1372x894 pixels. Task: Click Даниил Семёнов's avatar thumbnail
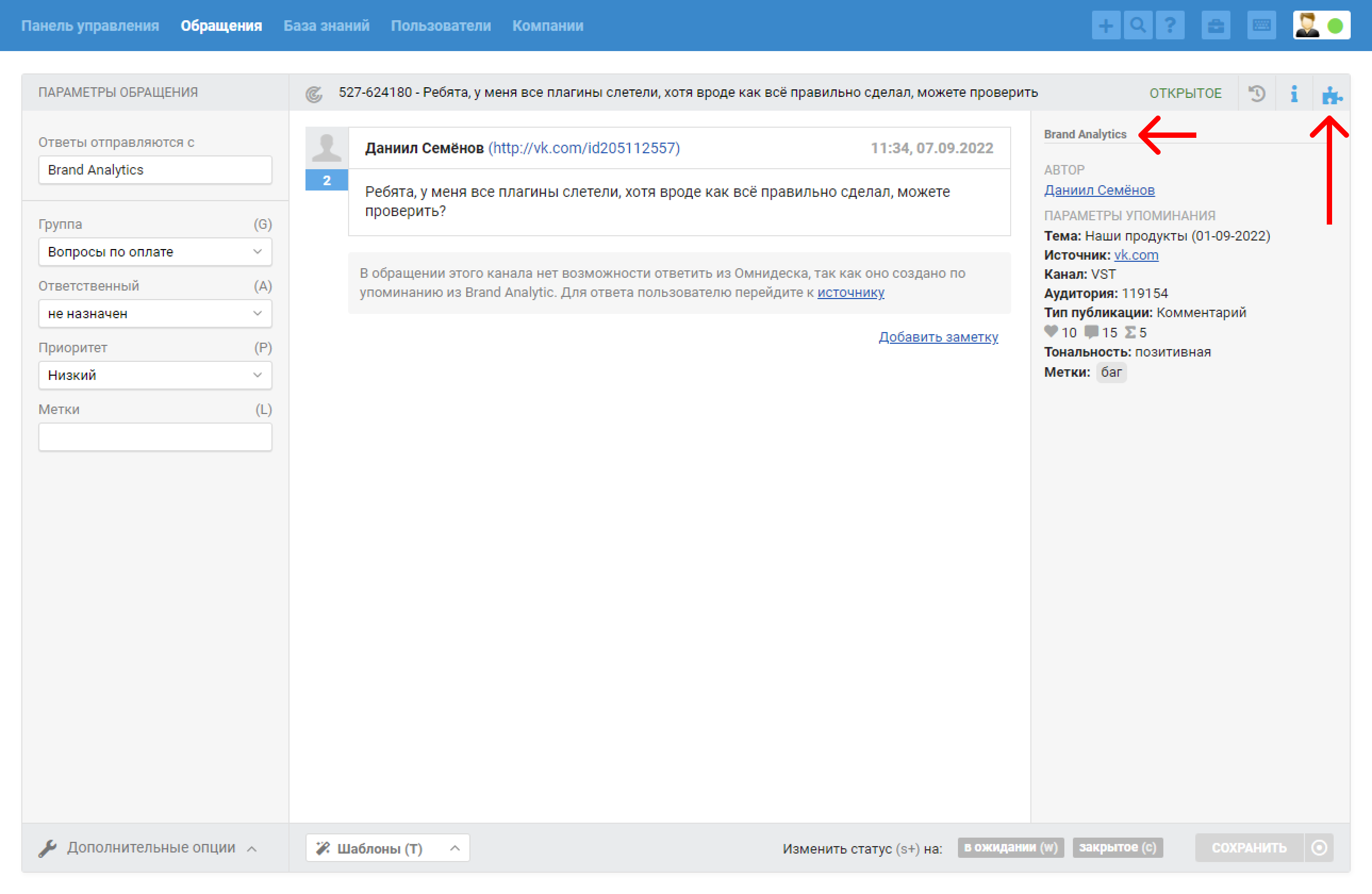coord(326,148)
